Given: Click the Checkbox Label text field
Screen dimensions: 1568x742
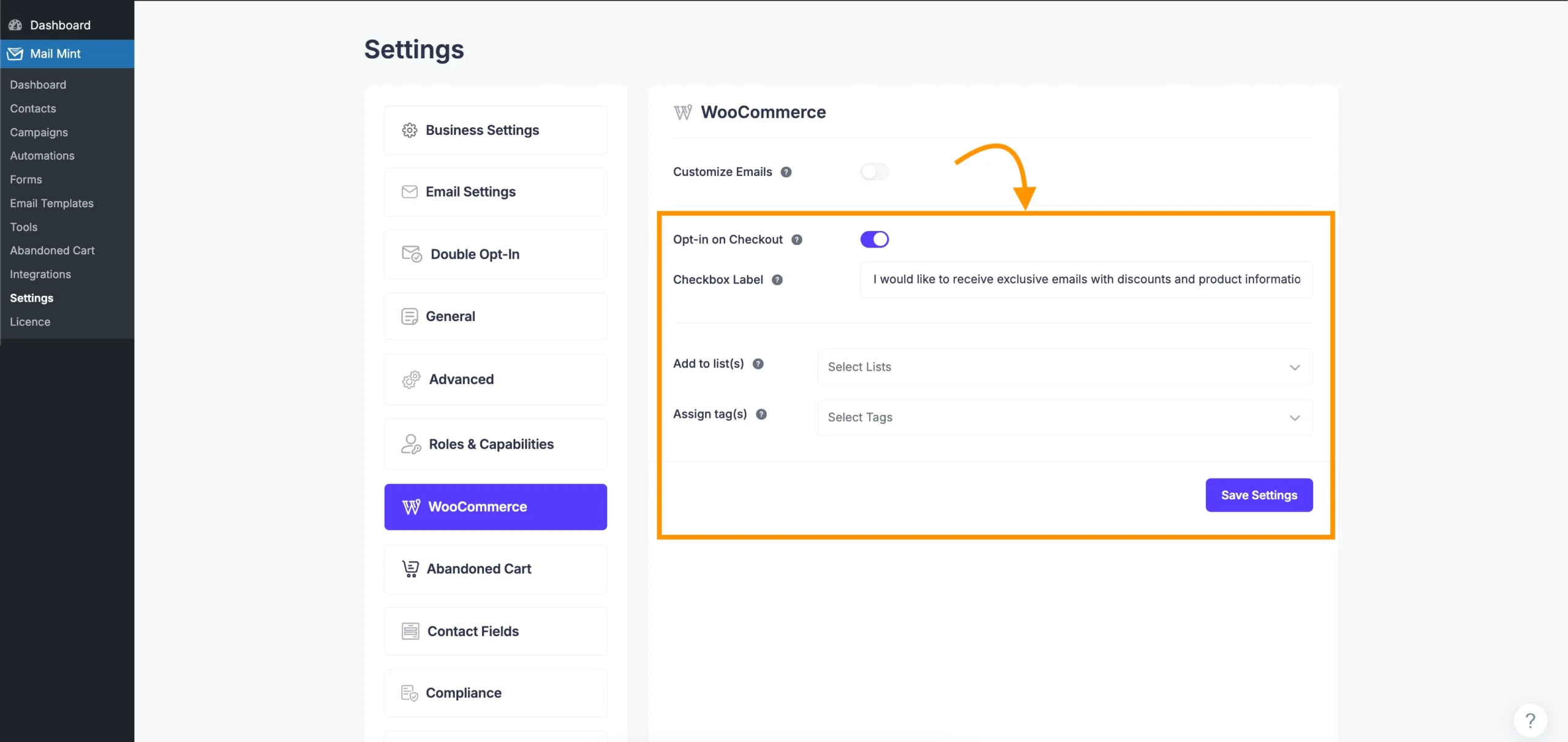Looking at the screenshot, I should coord(1085,279).
